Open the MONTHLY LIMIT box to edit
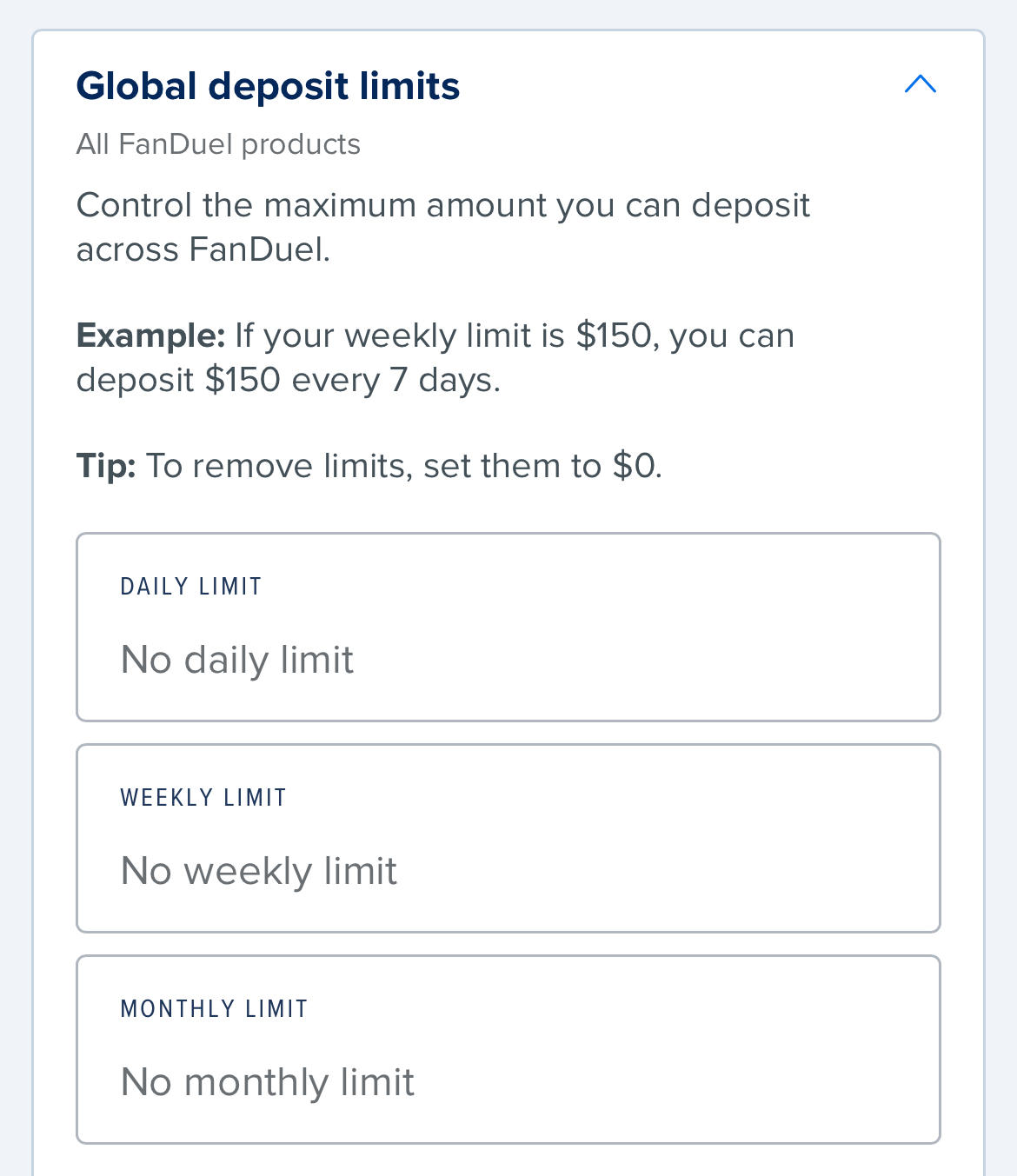 click(508, 1048)
